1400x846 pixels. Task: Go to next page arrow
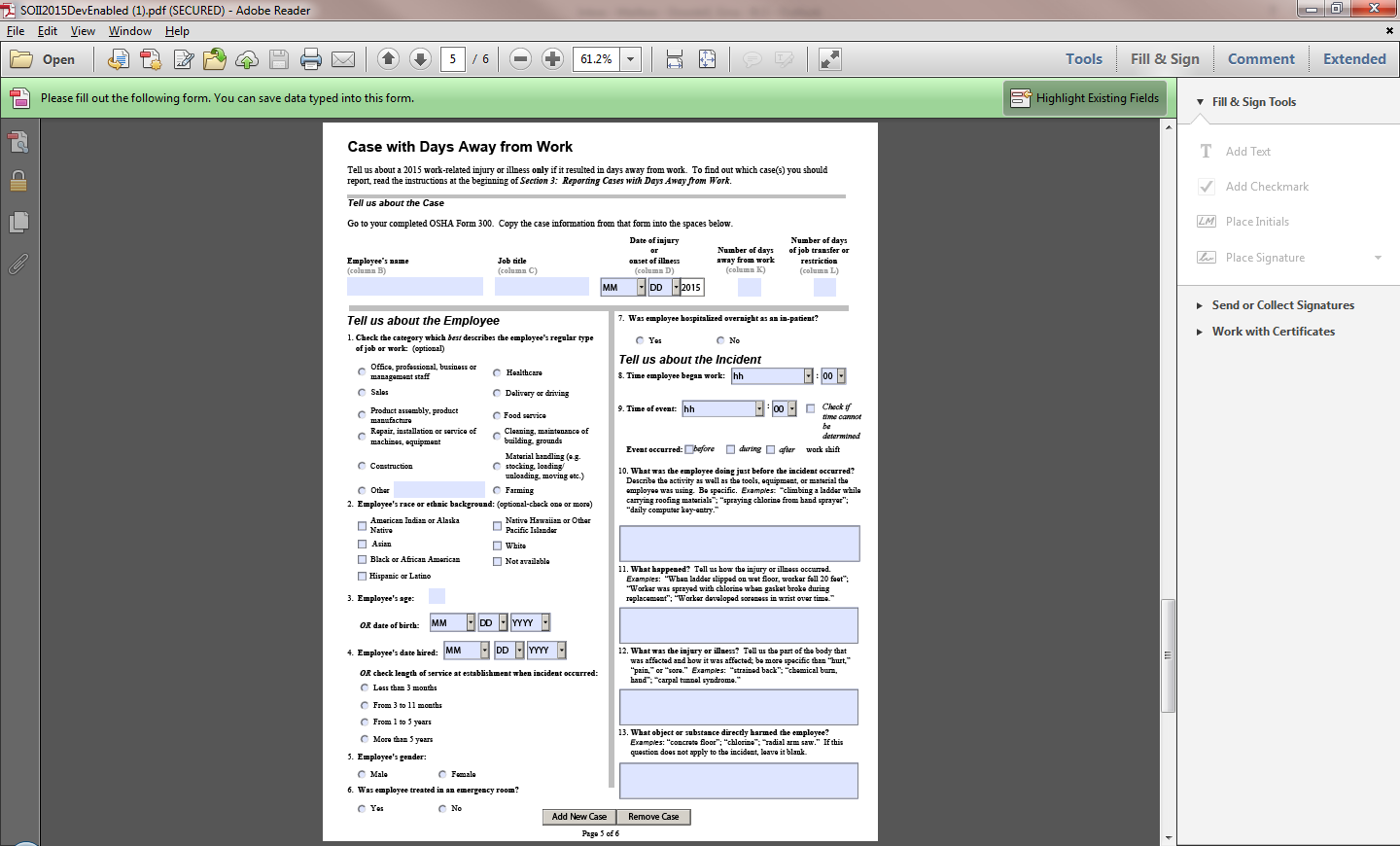coord(420,59)
